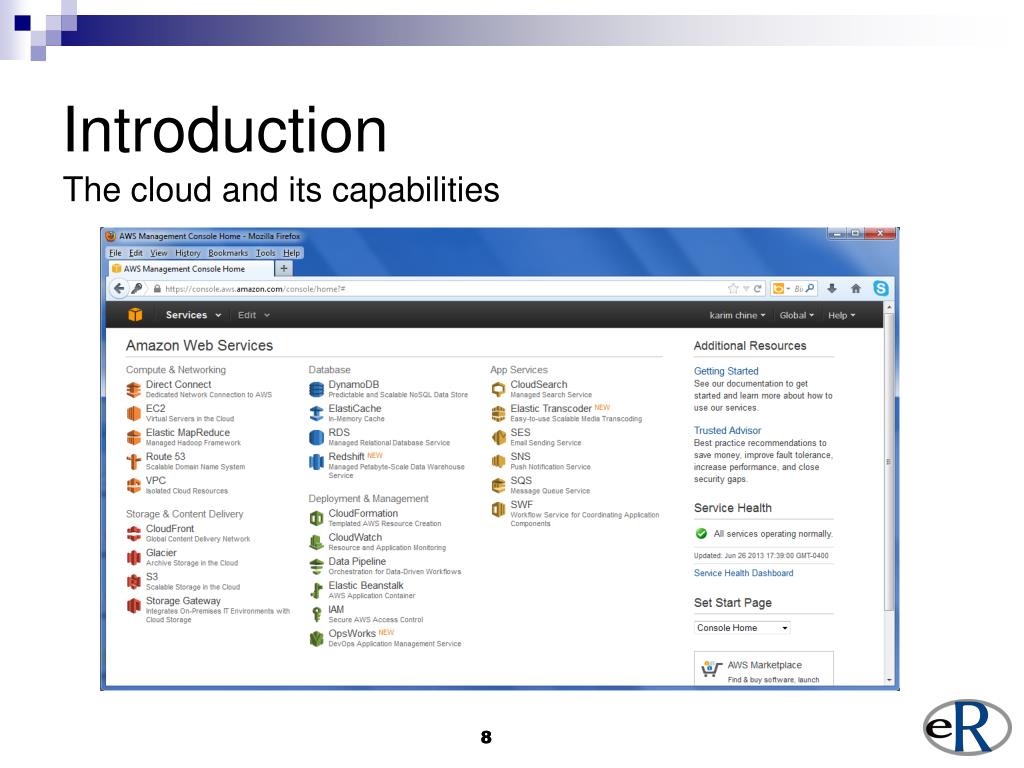Expand the AWS Help dropdown
Image resolution: width=1024 pixels, height=768 pixels.
(x=842, y=315)
